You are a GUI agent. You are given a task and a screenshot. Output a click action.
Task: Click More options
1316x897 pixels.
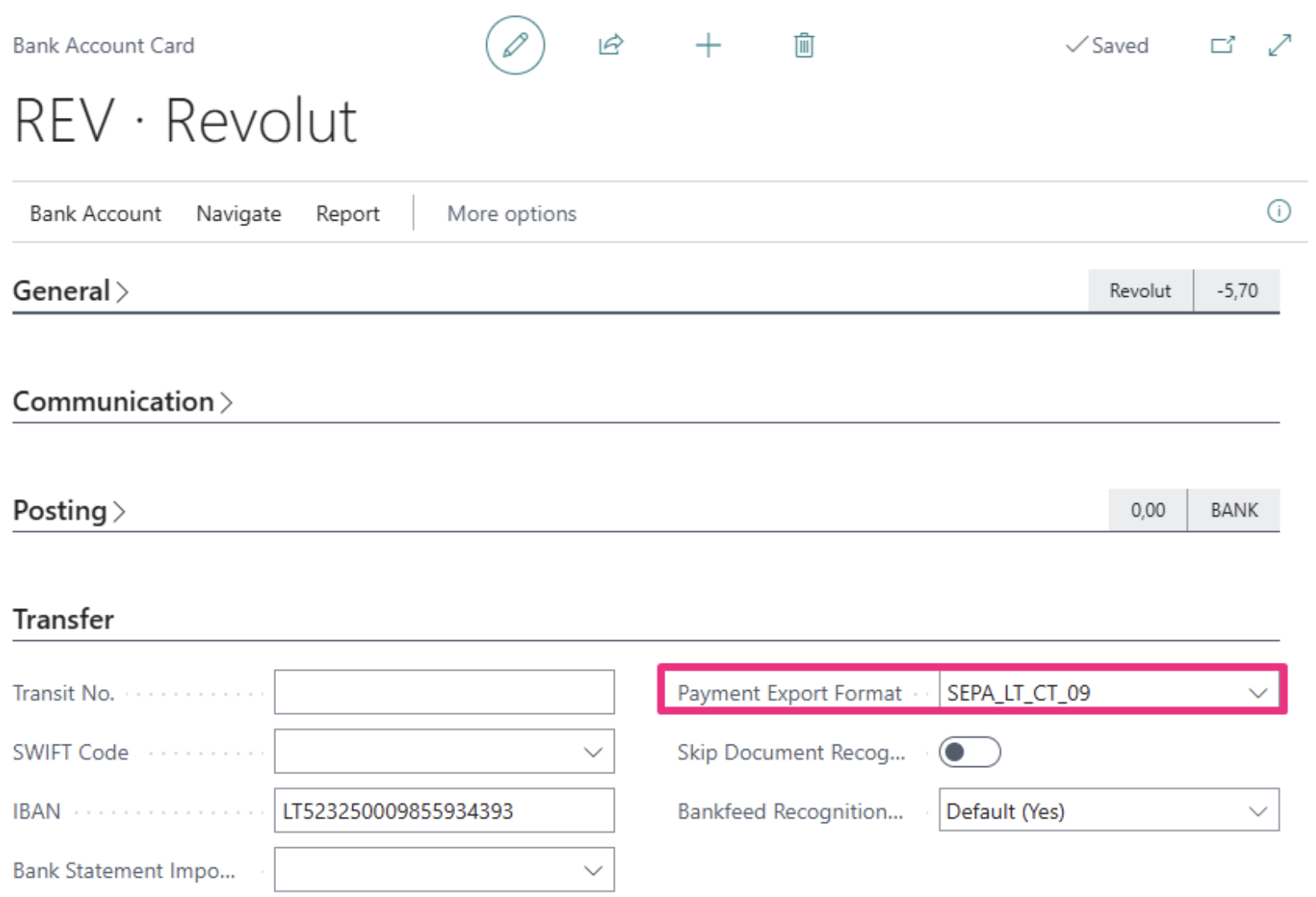coord(512,213)
